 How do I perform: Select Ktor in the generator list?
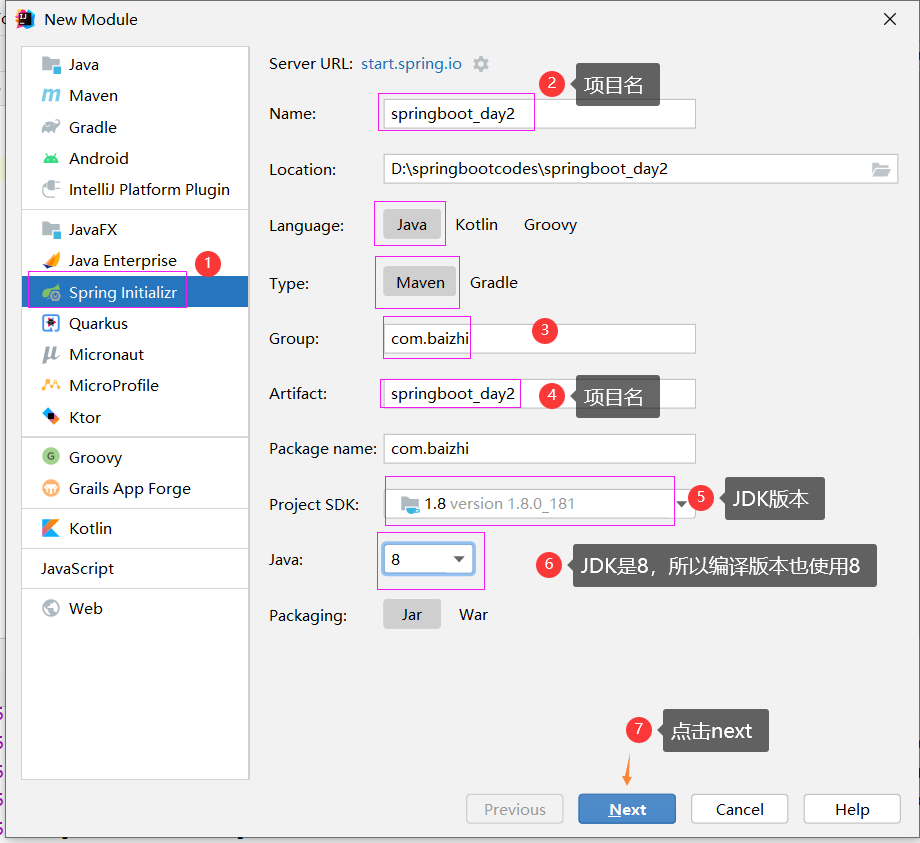(x=135, y=417)
